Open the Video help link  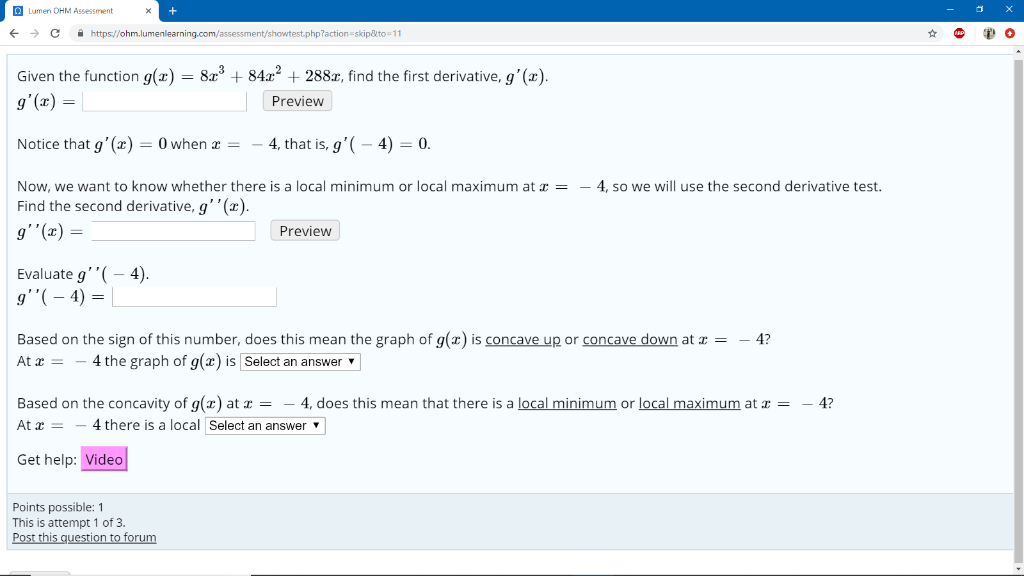[104, 459]
